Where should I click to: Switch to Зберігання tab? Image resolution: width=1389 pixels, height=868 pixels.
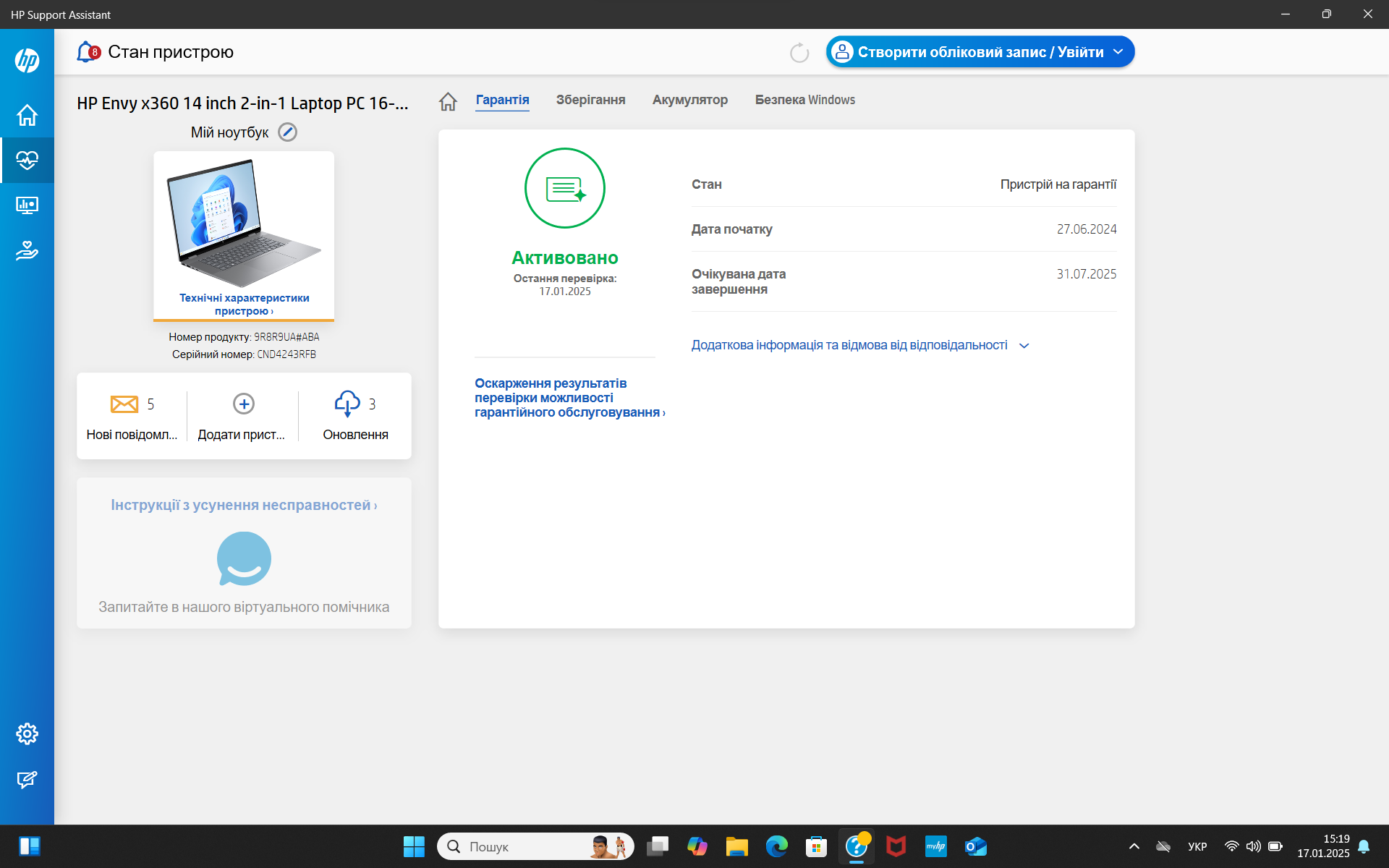[590, 100]
